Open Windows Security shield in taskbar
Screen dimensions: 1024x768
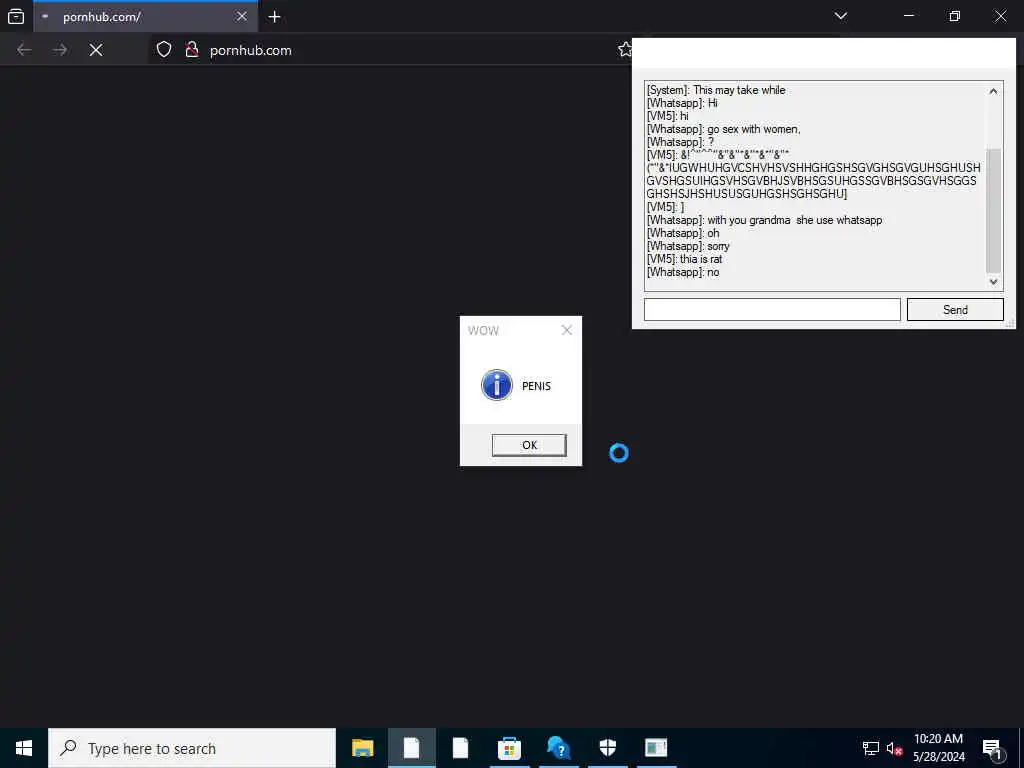607,748
